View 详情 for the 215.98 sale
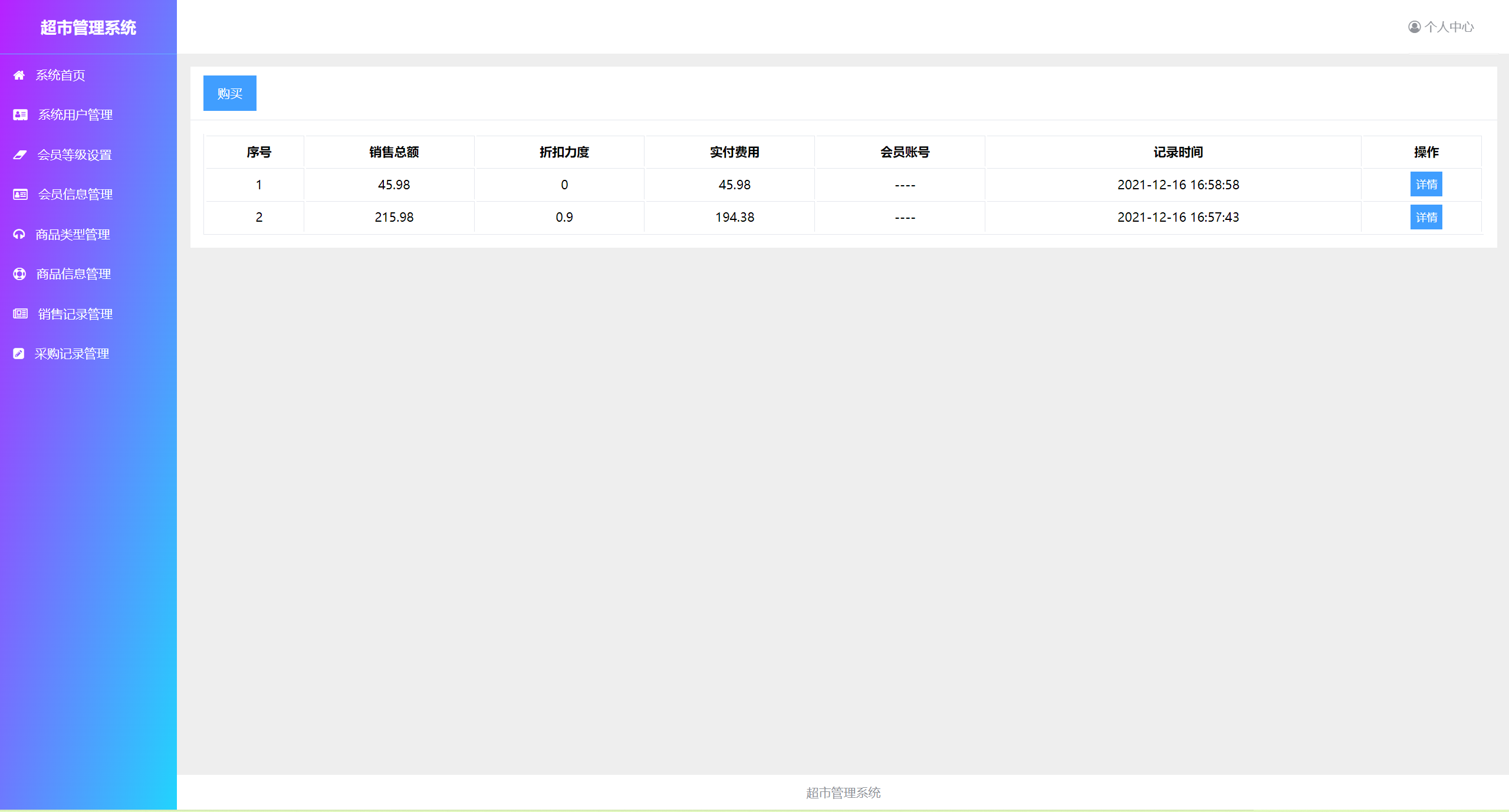 pos(1426,218)
